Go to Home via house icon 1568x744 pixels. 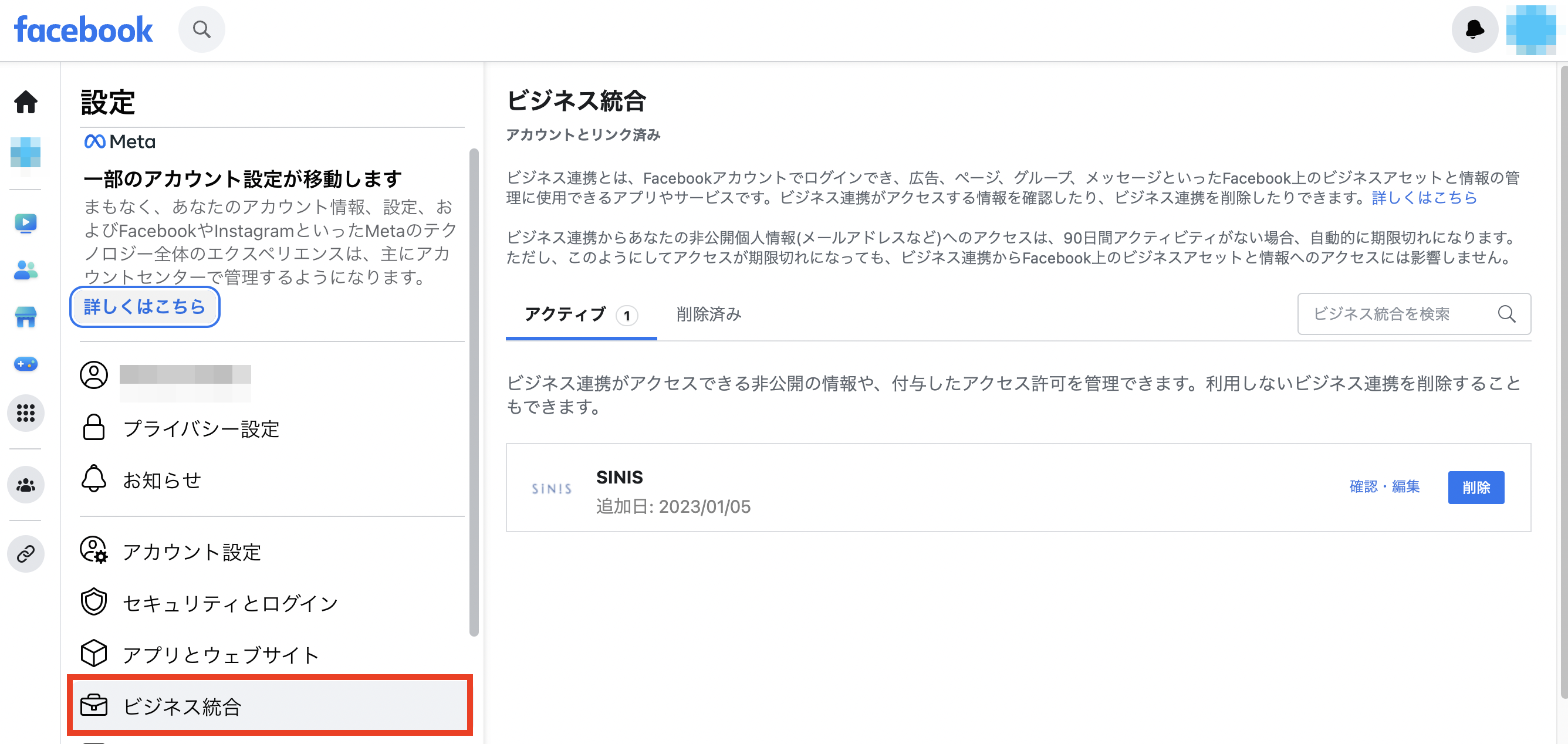[x=26, y=102]
